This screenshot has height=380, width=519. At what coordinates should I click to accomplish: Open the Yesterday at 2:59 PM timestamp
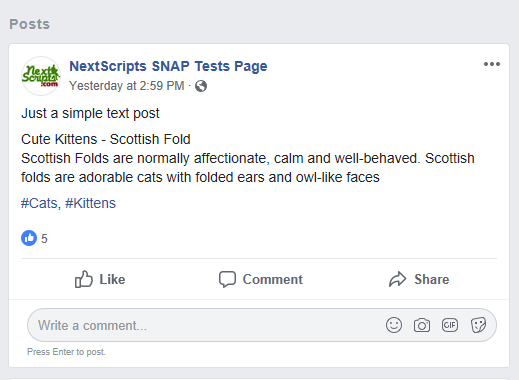(126, 86)
